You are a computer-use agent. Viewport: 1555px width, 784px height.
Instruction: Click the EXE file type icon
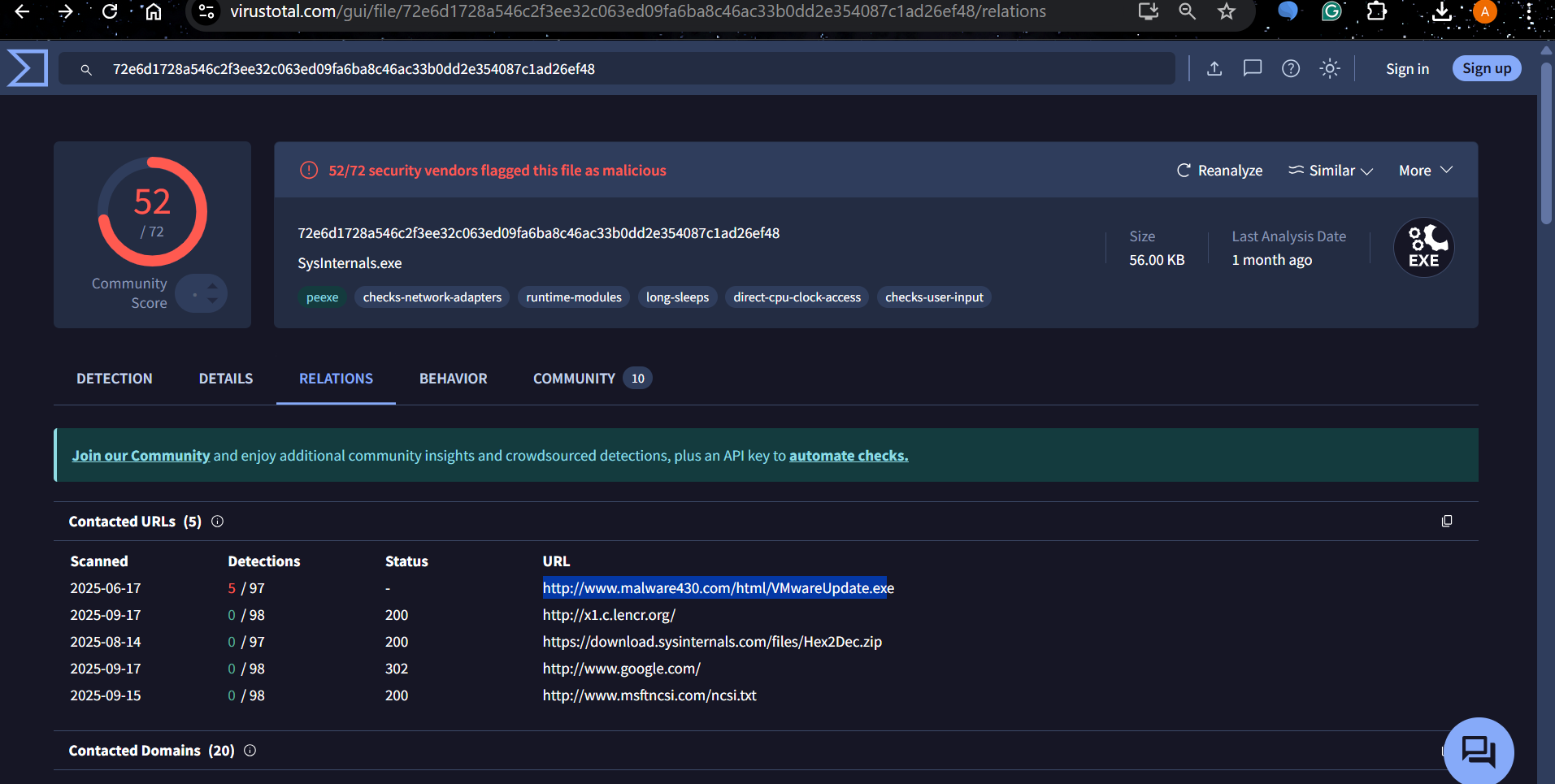coord(1424,247)
